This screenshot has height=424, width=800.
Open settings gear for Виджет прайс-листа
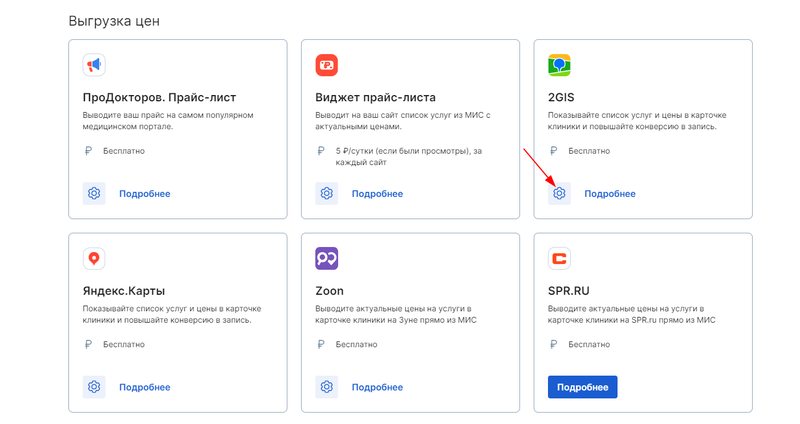(x=327, y=193)
